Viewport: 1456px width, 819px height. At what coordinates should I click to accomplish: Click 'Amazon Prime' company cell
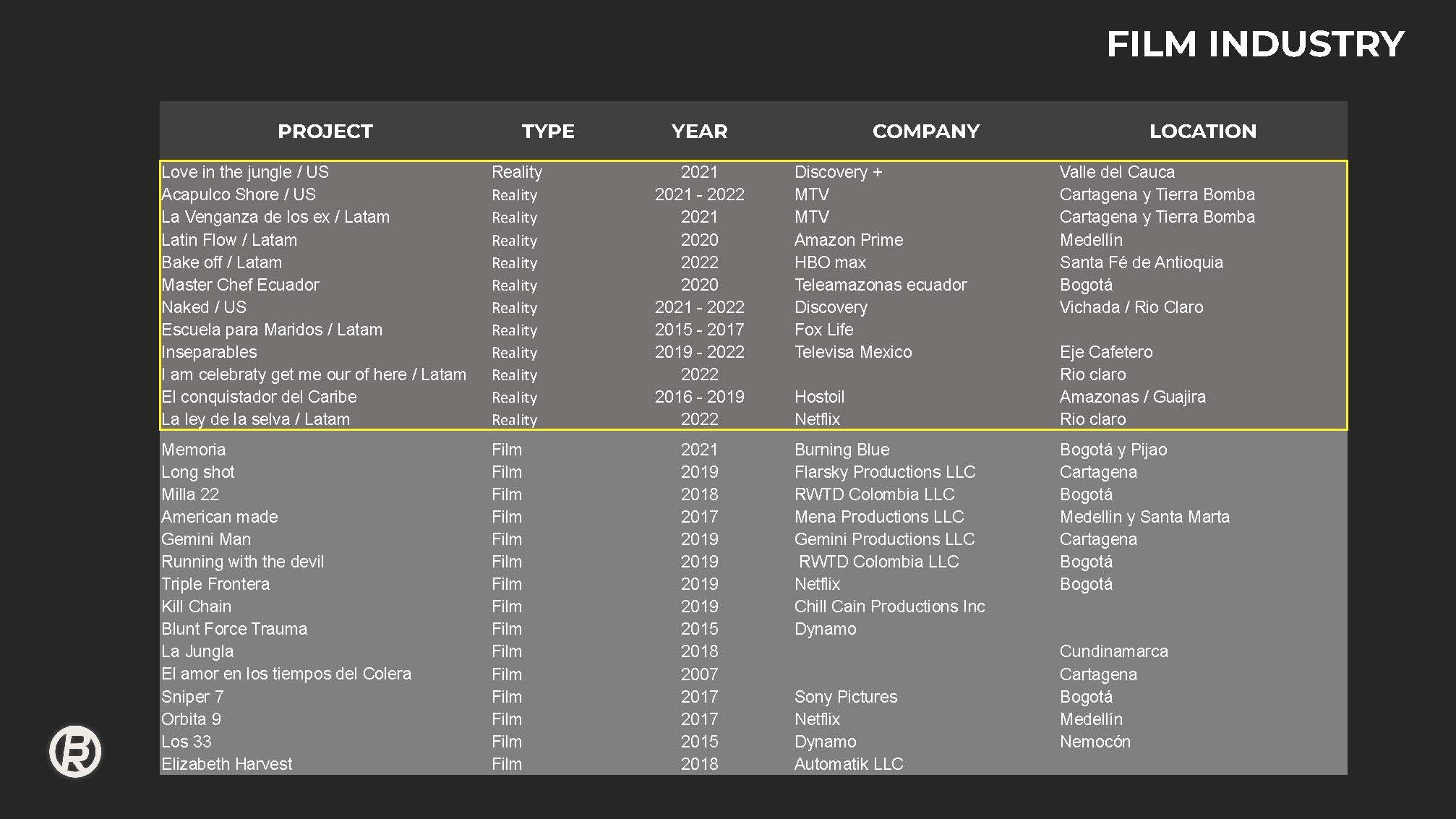coord(849,240)
